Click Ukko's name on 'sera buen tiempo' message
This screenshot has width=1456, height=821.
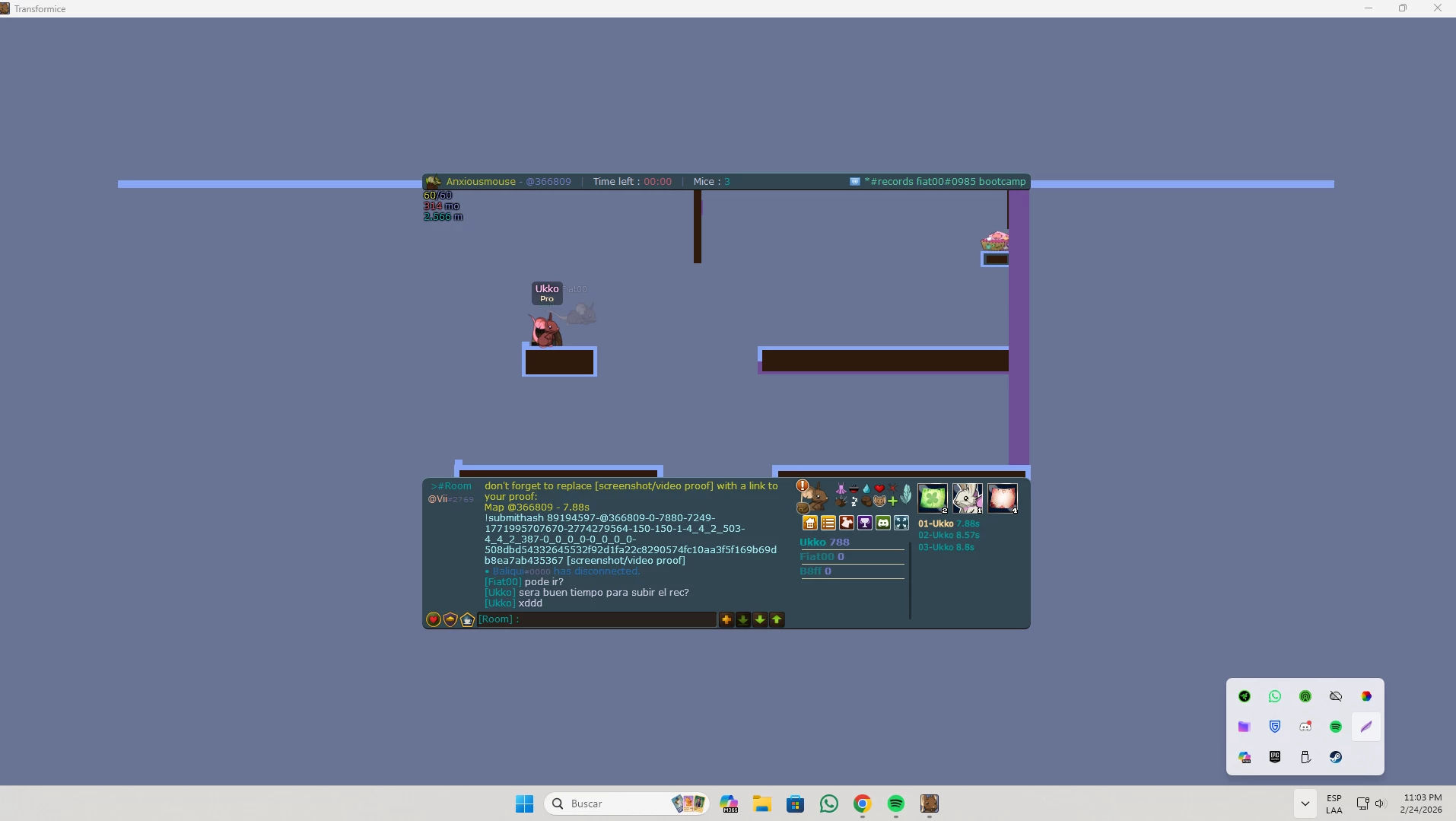(x=500, y=593)
